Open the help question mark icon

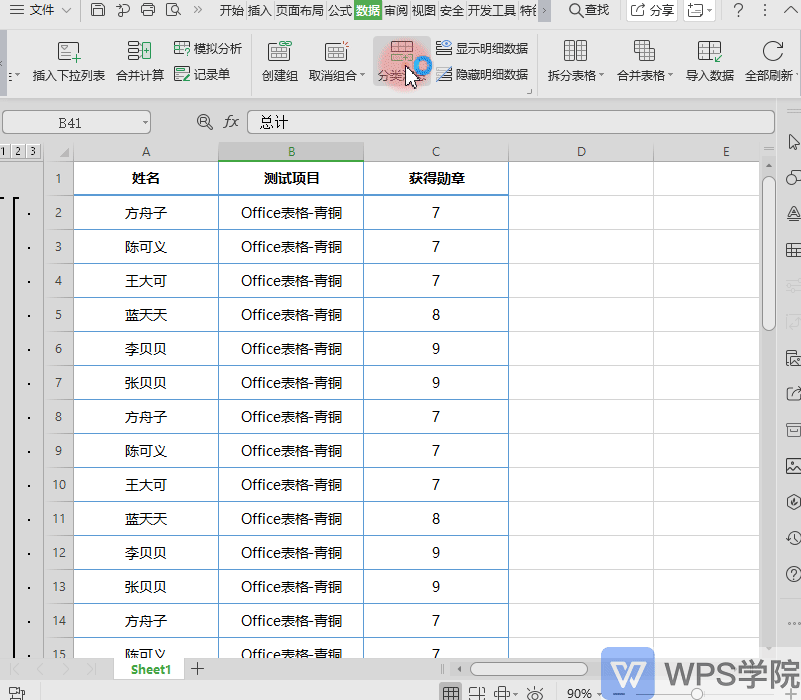coord(738,10)
